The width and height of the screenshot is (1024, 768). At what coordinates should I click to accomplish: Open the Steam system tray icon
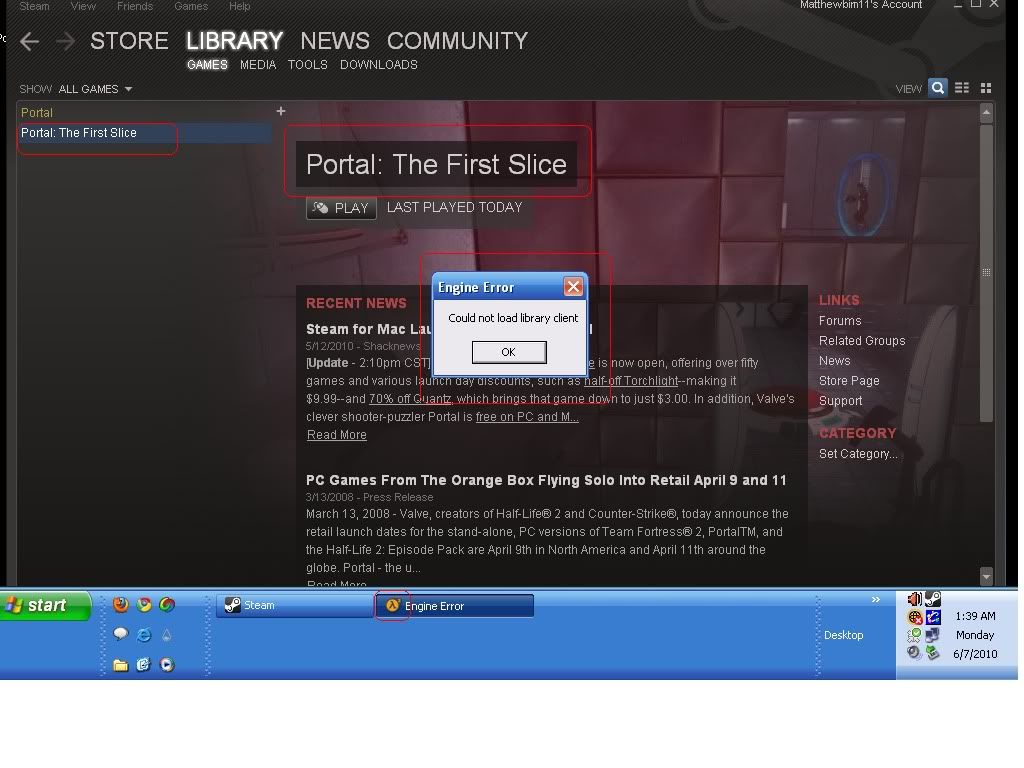(x=933, y=599)
